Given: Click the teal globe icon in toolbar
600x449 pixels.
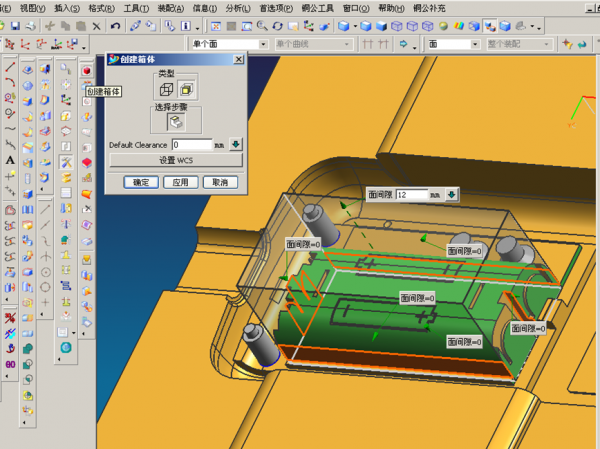Looking at the screenshot, I should coord(66,348).
